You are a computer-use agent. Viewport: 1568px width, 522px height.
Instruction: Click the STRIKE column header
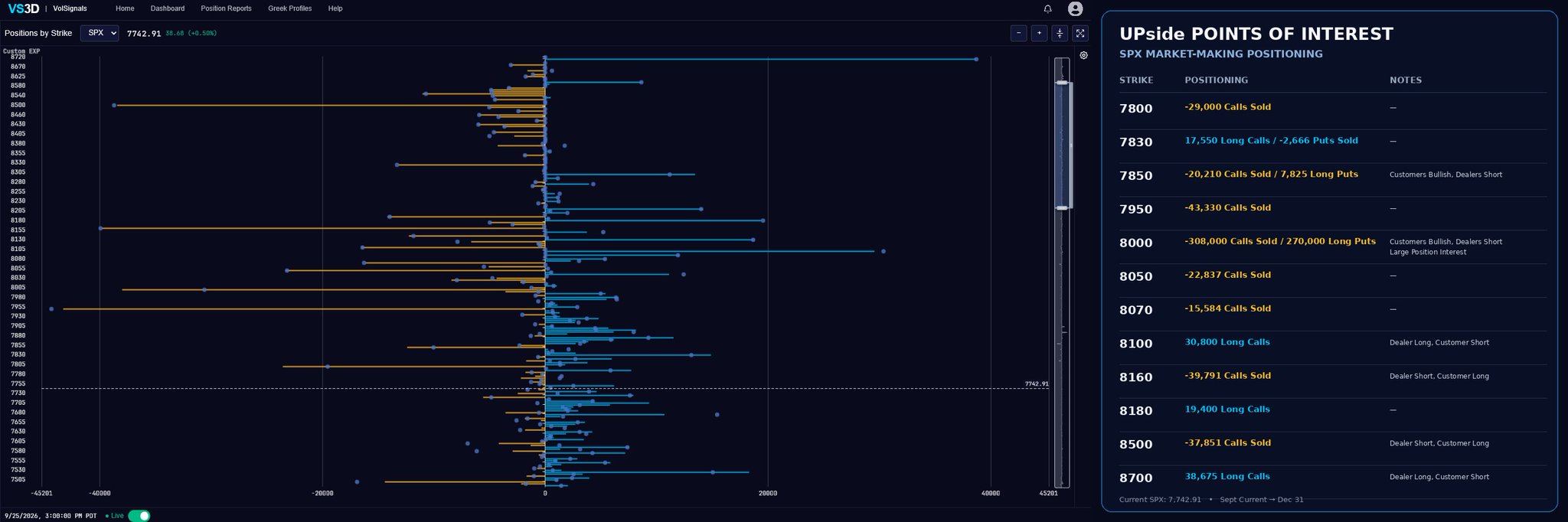tap(1136, 80)
